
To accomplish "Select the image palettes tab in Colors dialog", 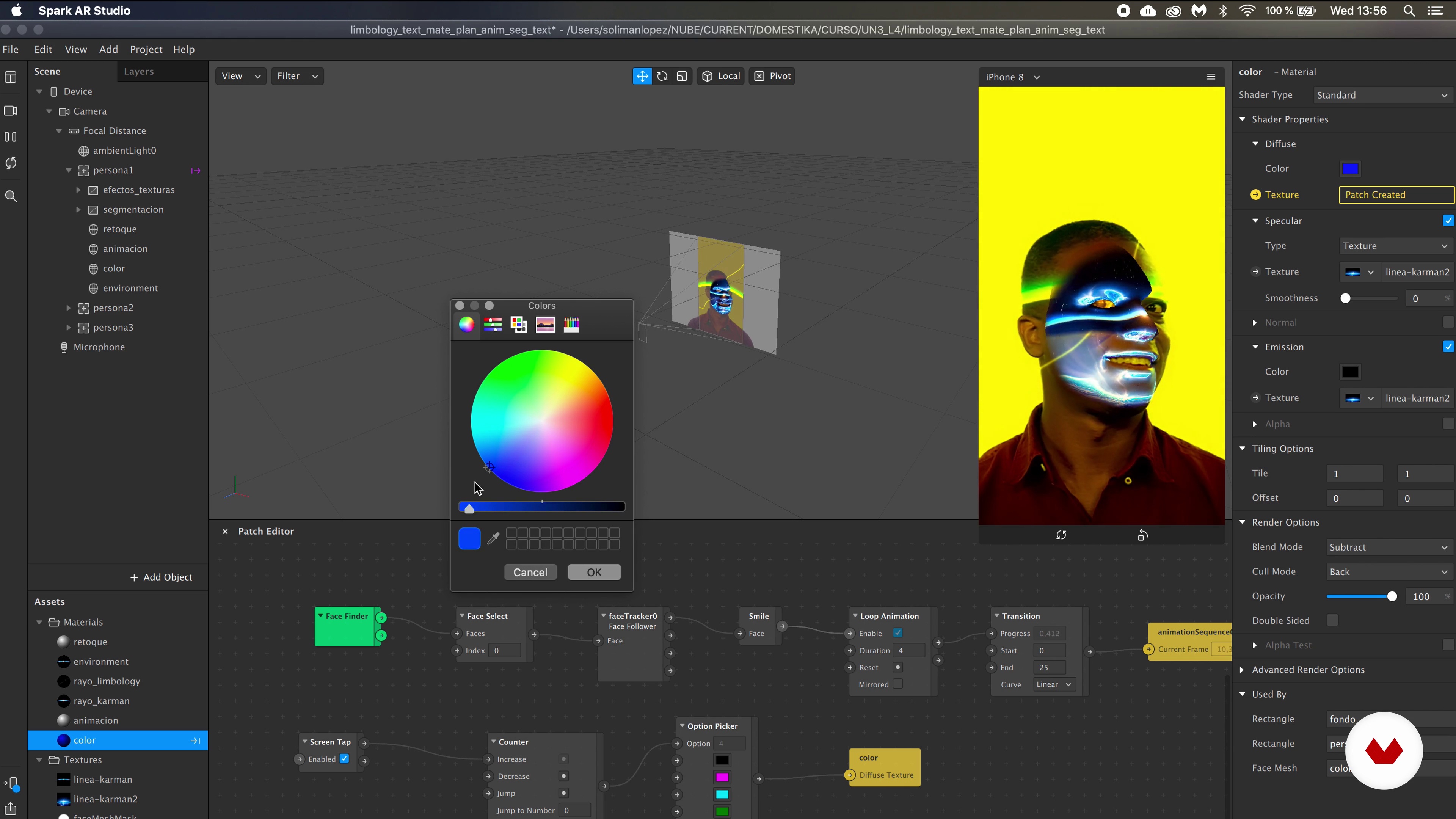I will [545, 325].
